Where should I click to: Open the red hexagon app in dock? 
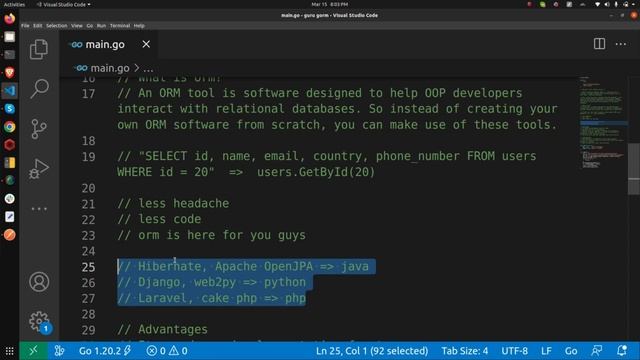coord(10,145)
